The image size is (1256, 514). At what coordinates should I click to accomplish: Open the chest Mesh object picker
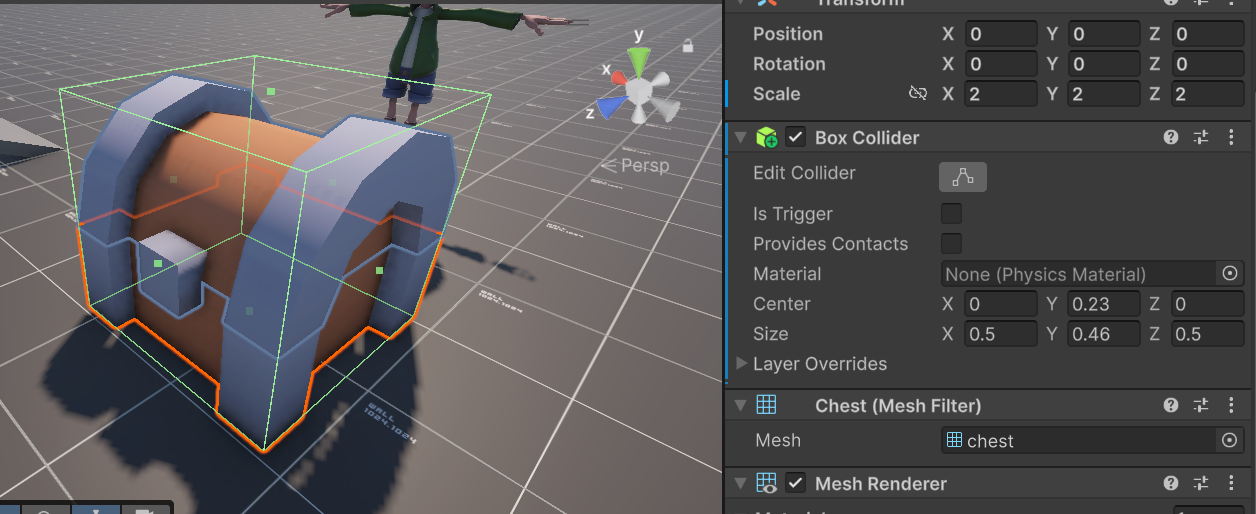click(x=1230, y=440)
